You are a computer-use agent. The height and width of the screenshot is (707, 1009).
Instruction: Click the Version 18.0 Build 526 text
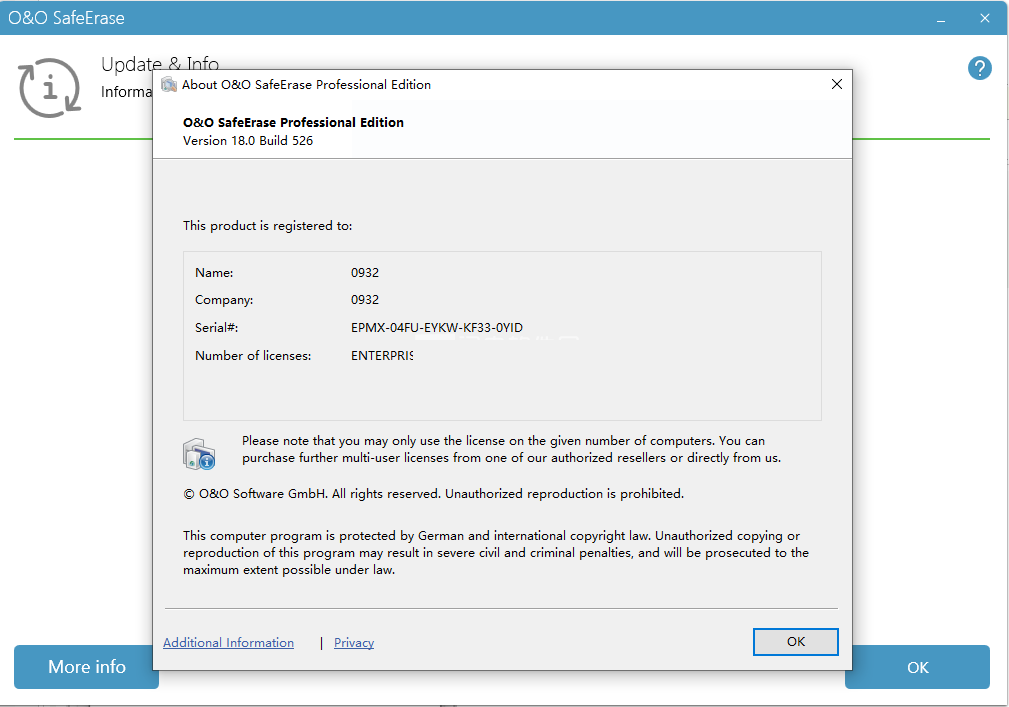[x=248, y=141]
